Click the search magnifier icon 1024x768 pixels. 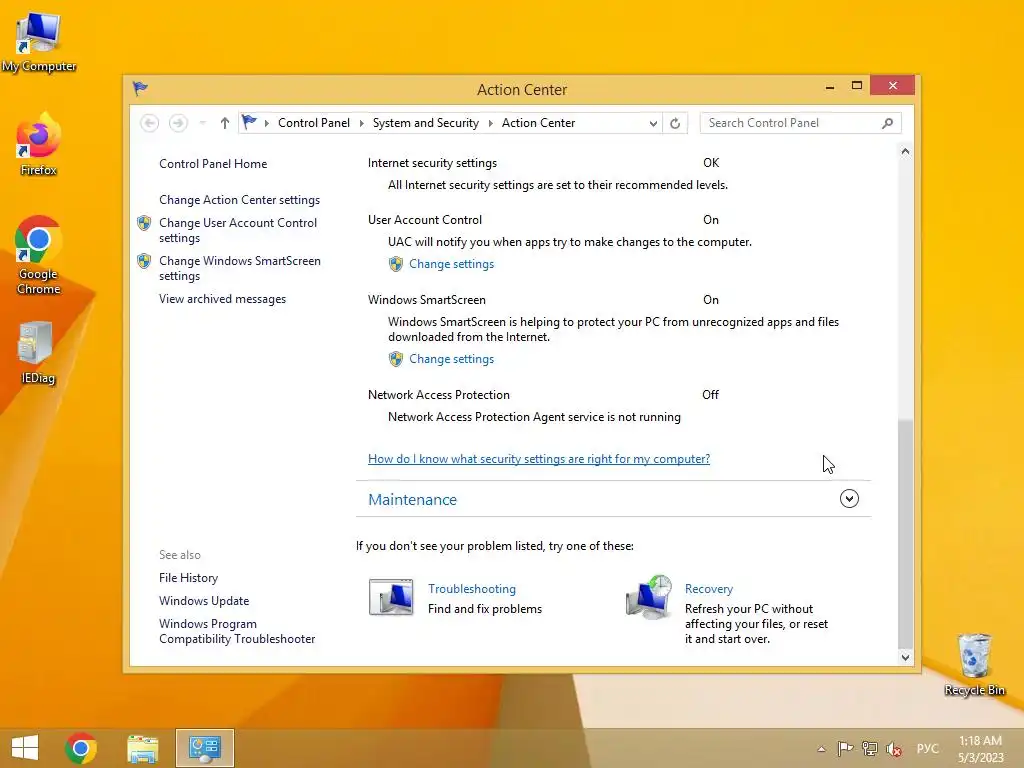[887, 123]
